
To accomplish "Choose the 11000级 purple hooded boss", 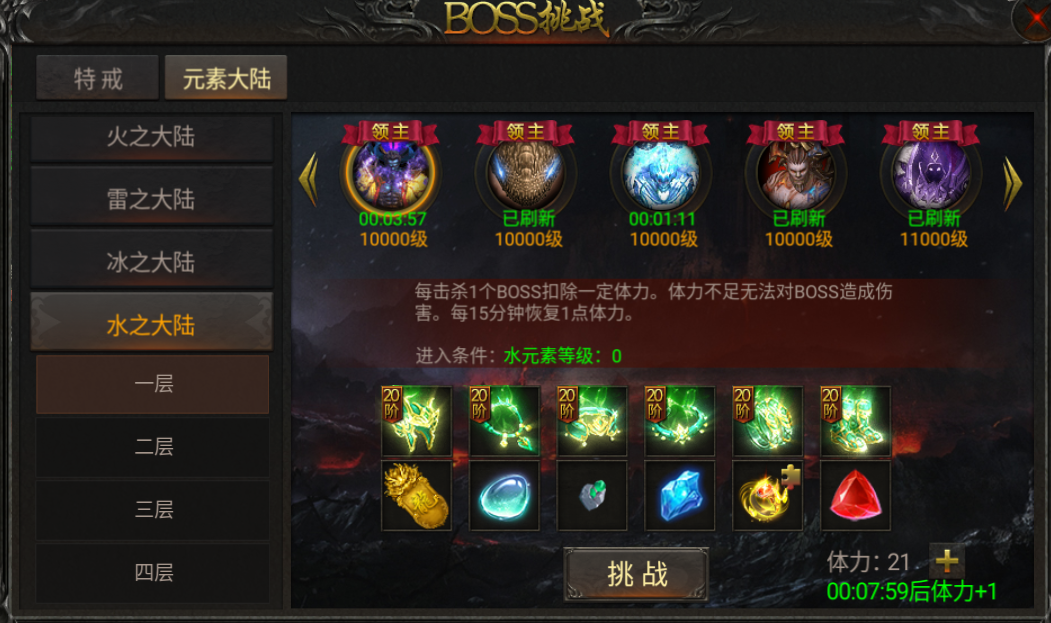I will pyautogui.click(x=932, y=173).
